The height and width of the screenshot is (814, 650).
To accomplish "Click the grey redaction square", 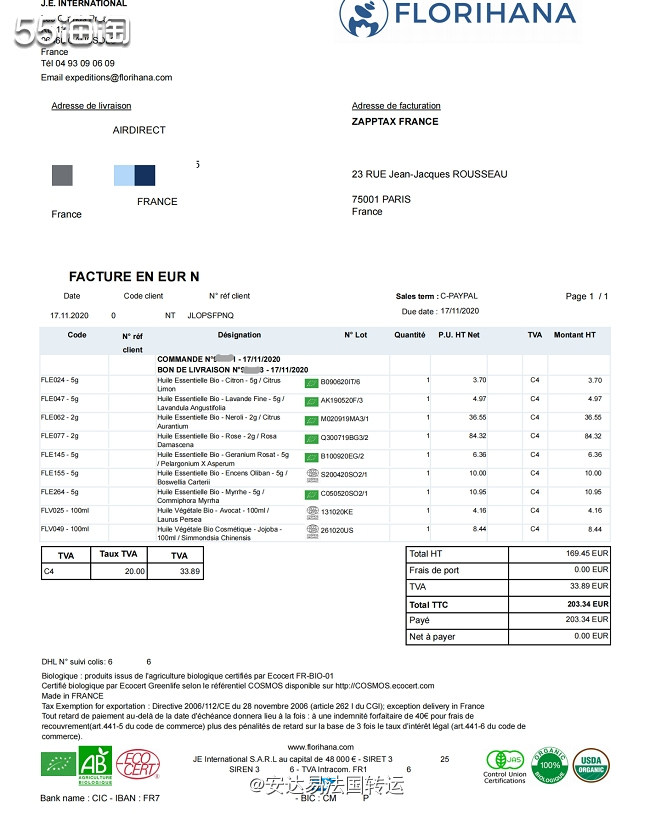I will click(x=62, y=175).
